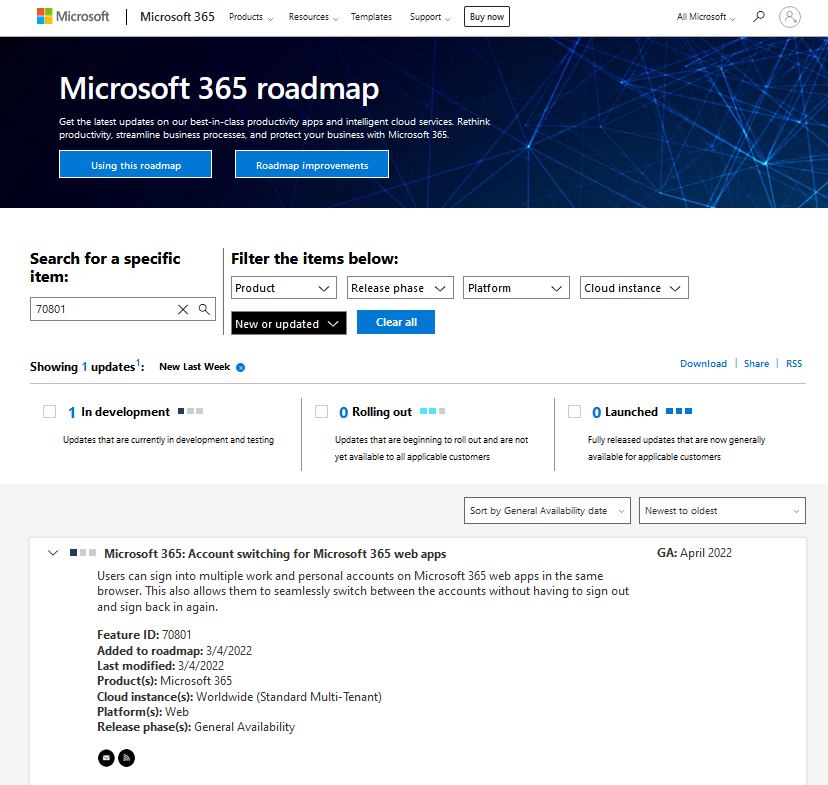828x785 pixels.
Task: Go to Templates
Action: [x=371, y=17]
